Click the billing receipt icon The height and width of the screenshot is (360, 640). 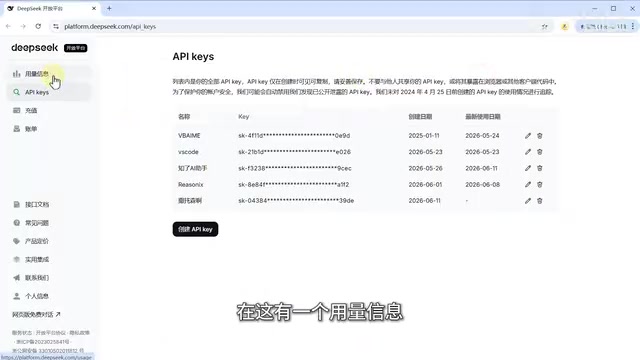click(16, 129)
